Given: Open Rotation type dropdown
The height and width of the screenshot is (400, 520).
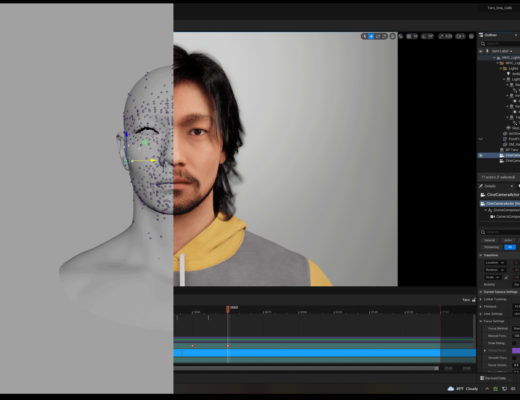Looking at the screenshot, I should tap(495, 270).
